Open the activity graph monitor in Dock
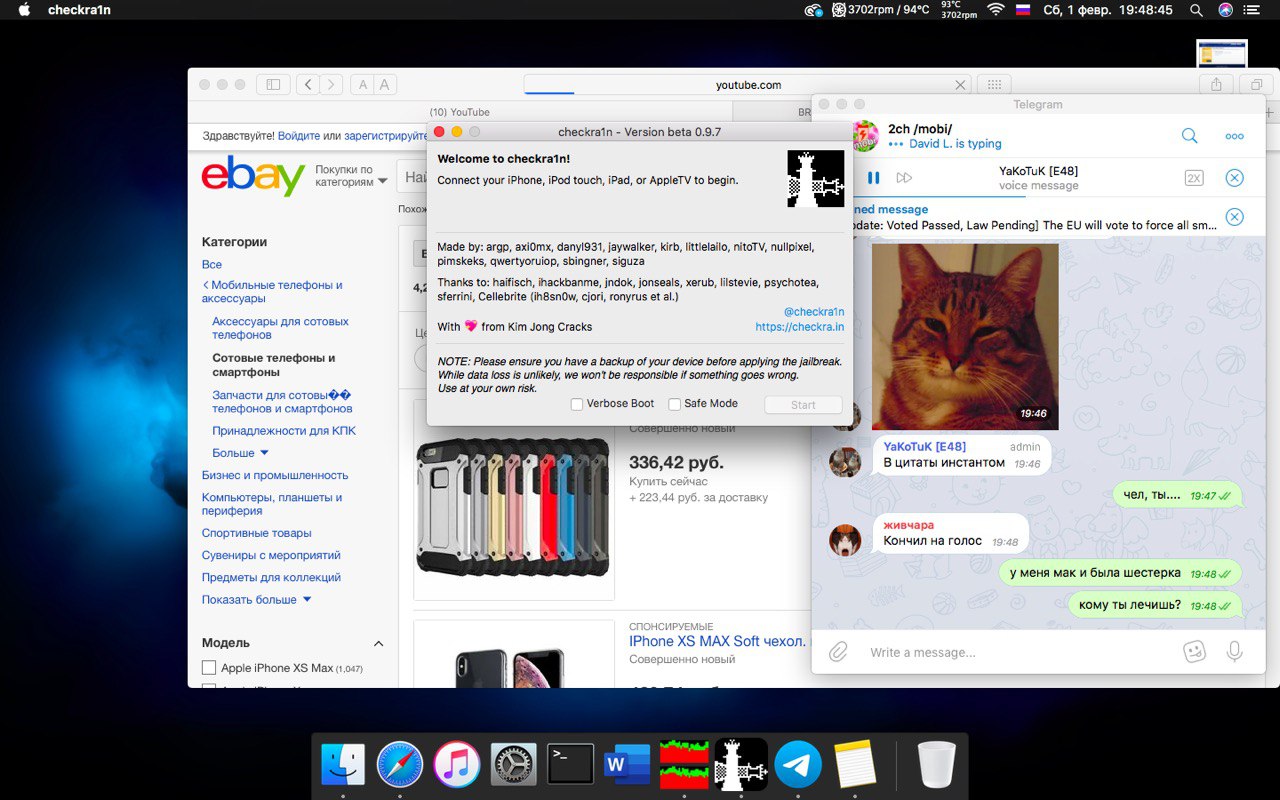The width and height of the screenshot is (1280, 800). pos(684,765)
